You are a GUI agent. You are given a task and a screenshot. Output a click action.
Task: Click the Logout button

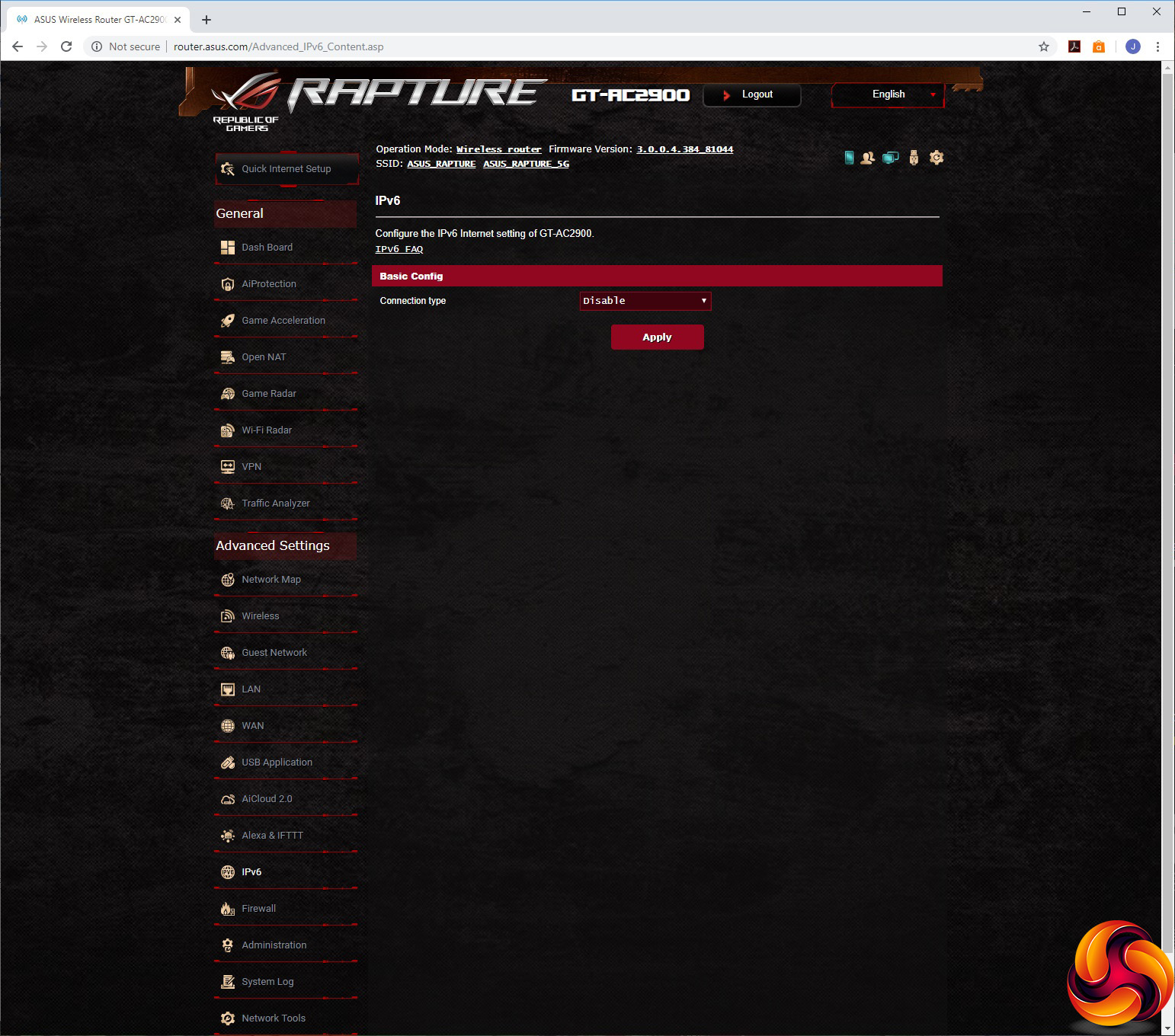pos(752,94)
